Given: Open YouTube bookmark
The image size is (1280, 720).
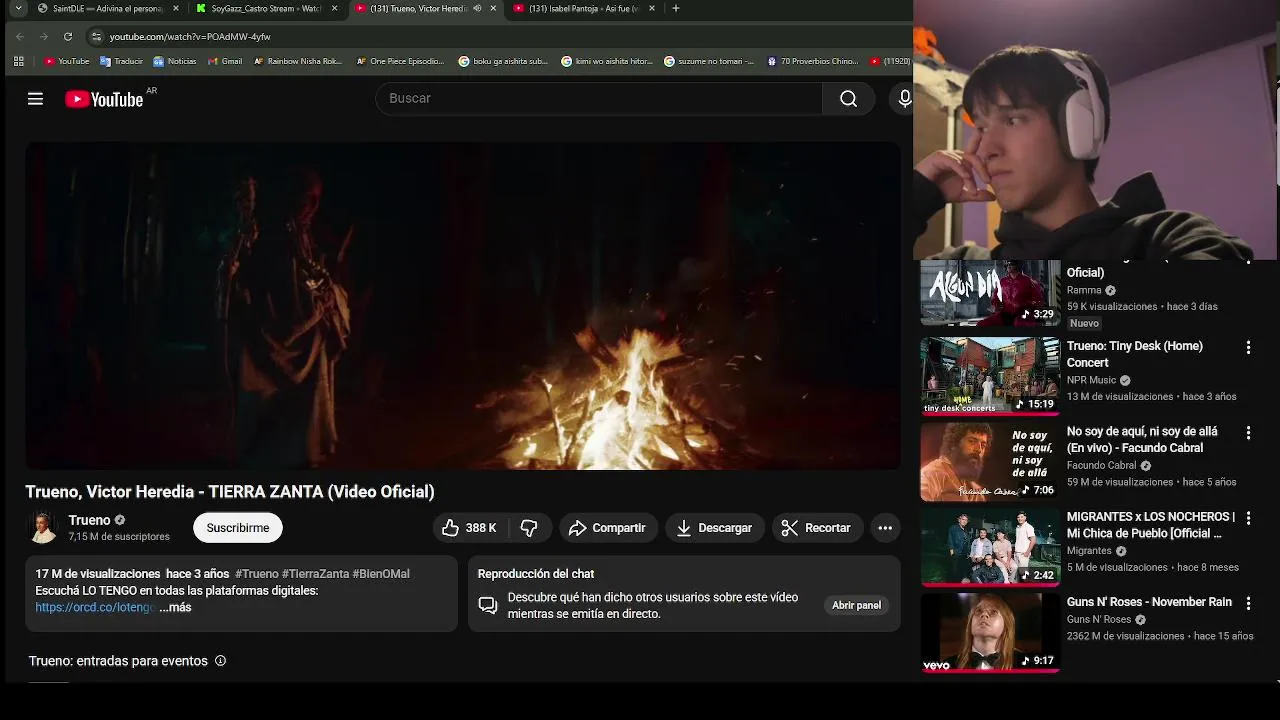Looking at the screenshot, I should (67, 61).
